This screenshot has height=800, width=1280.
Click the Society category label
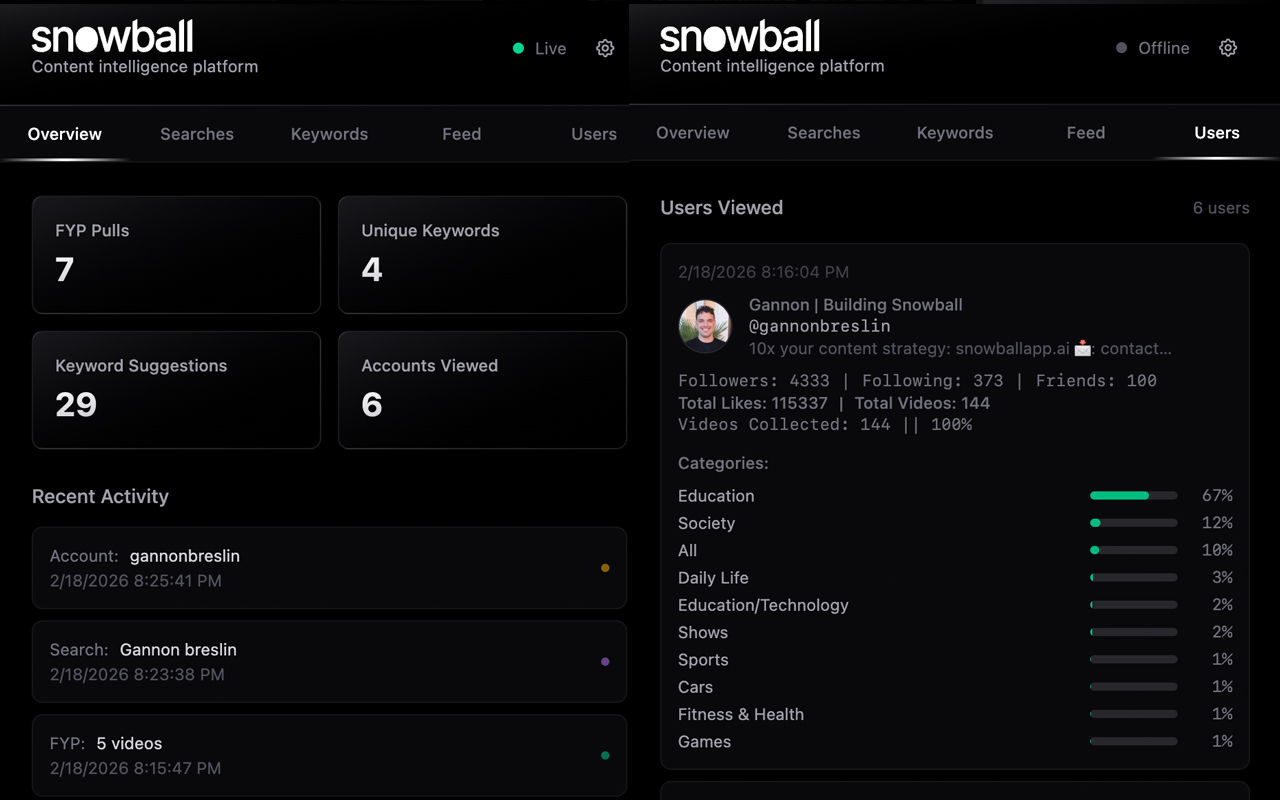pos(706,523)
